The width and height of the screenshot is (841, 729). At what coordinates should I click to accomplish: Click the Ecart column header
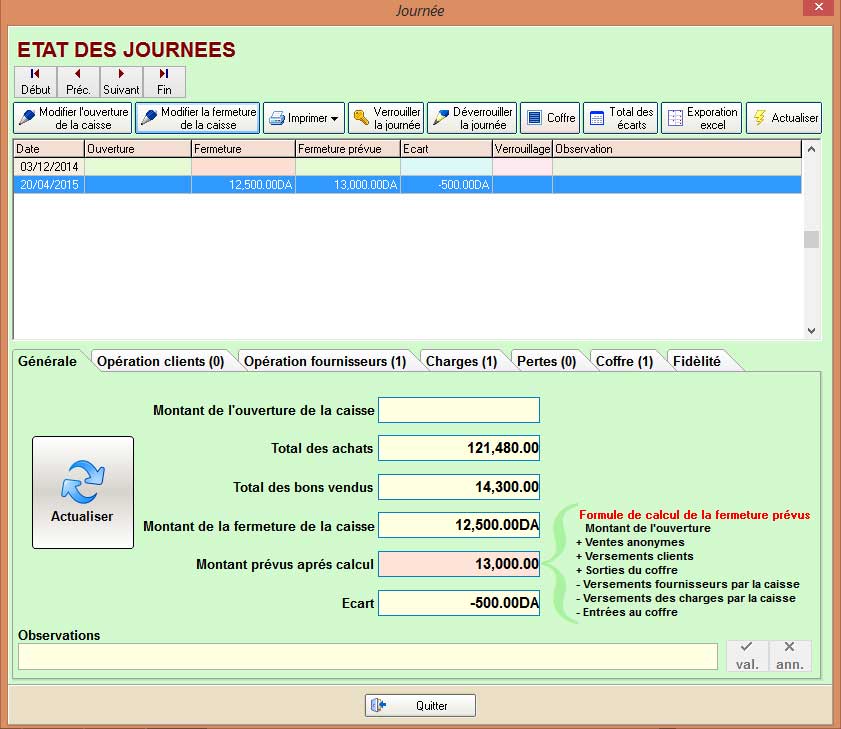(446, 149)
